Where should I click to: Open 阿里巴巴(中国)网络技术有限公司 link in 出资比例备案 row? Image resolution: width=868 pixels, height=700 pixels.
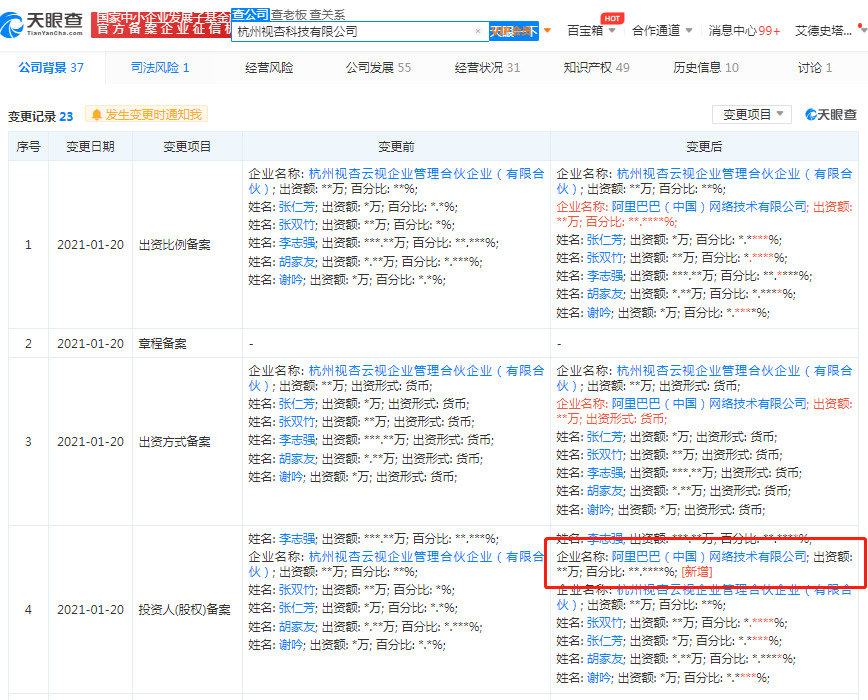click(709, 206)
